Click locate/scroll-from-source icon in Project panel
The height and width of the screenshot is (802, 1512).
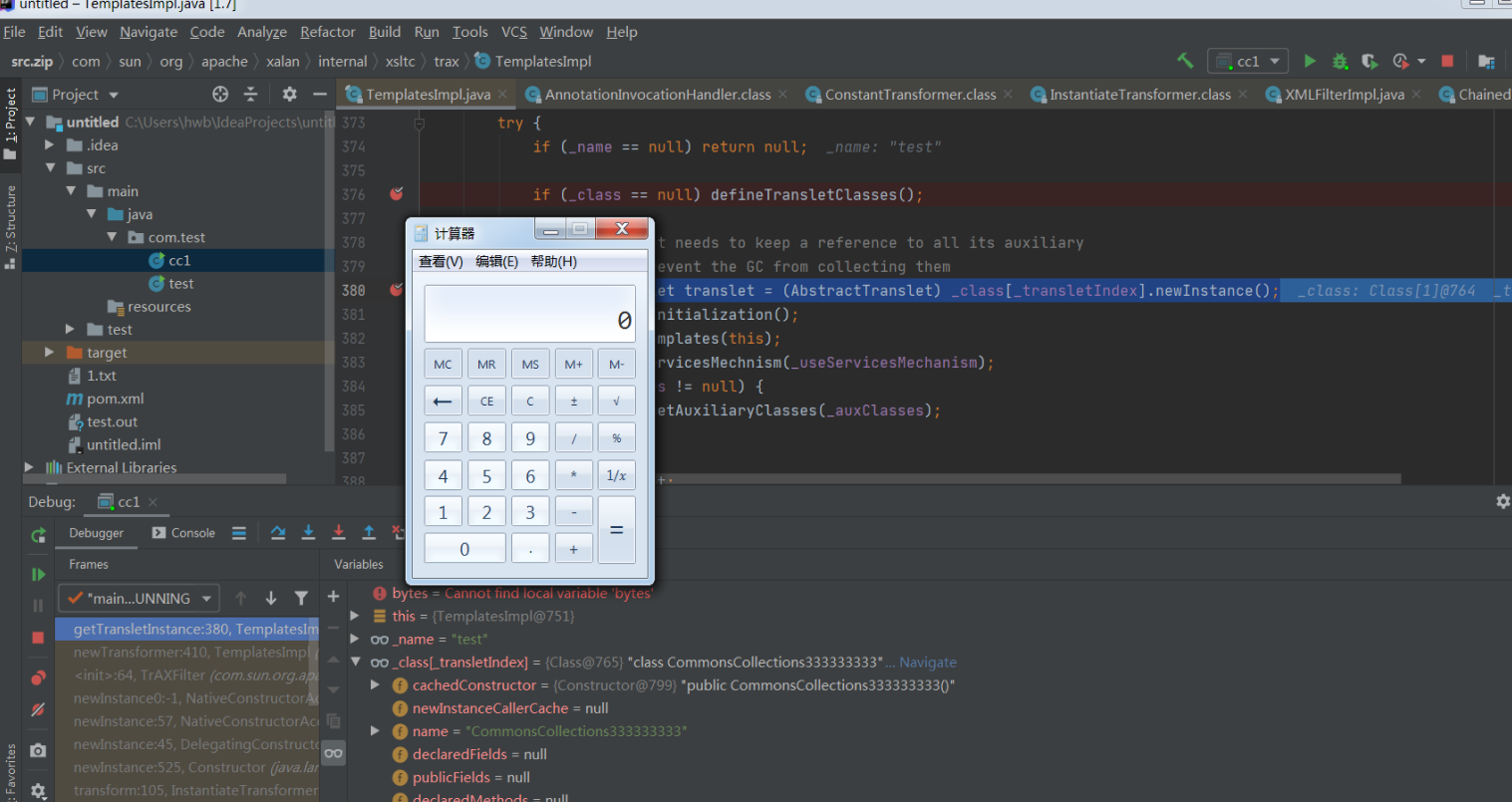pos(220,94)
